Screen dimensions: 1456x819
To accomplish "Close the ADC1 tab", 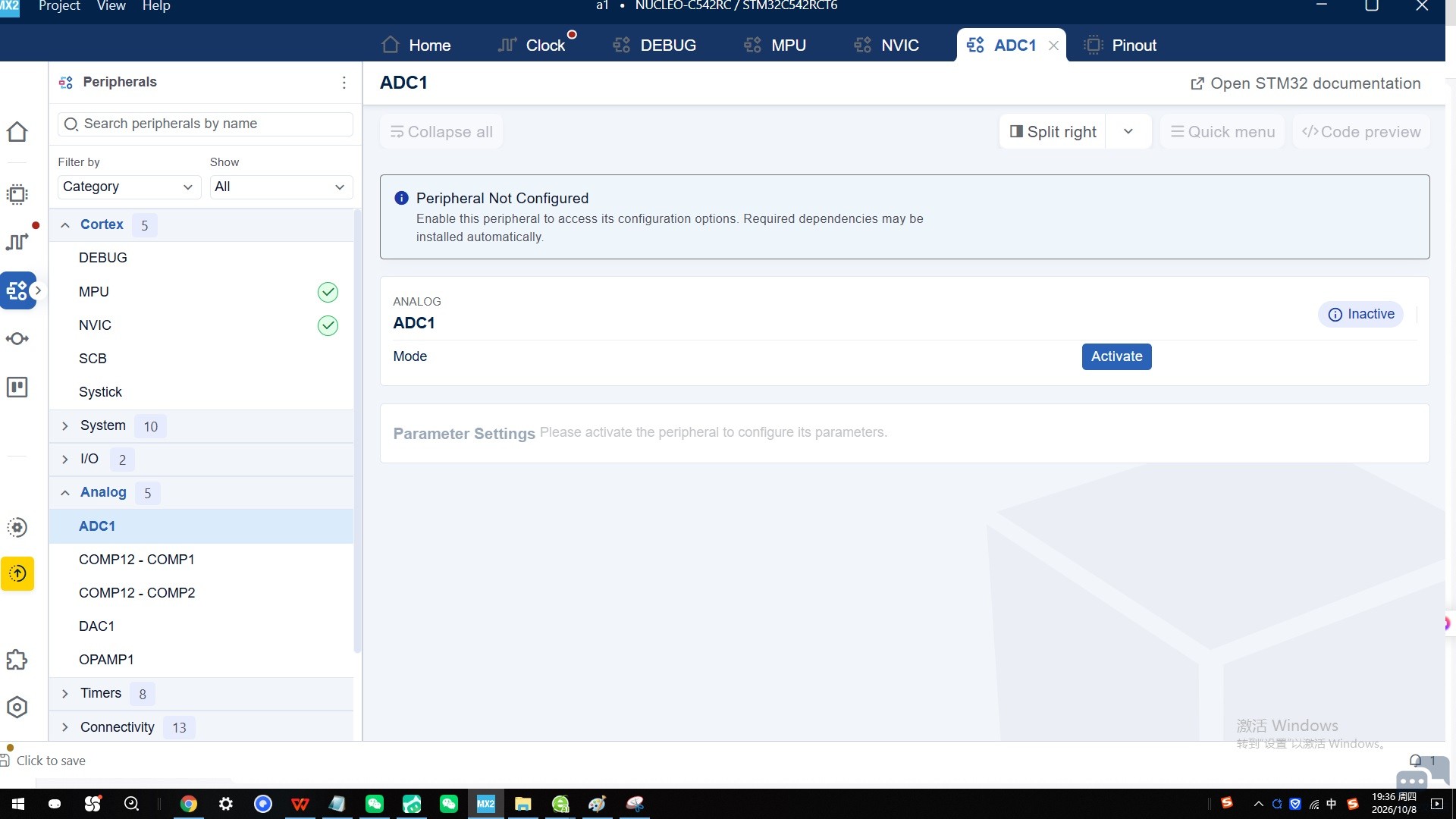I will [x=1053, y=45].
